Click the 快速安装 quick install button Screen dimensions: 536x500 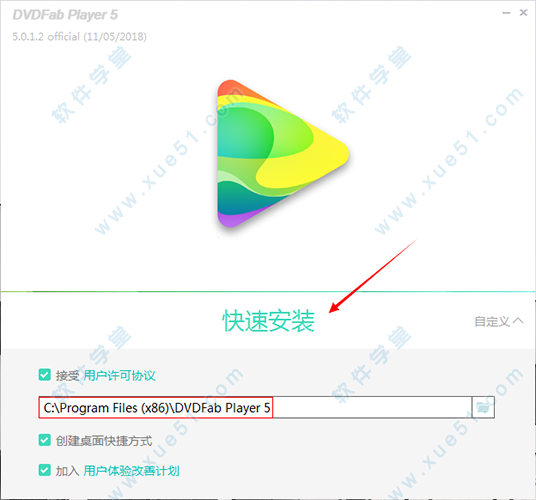(268, 321)
